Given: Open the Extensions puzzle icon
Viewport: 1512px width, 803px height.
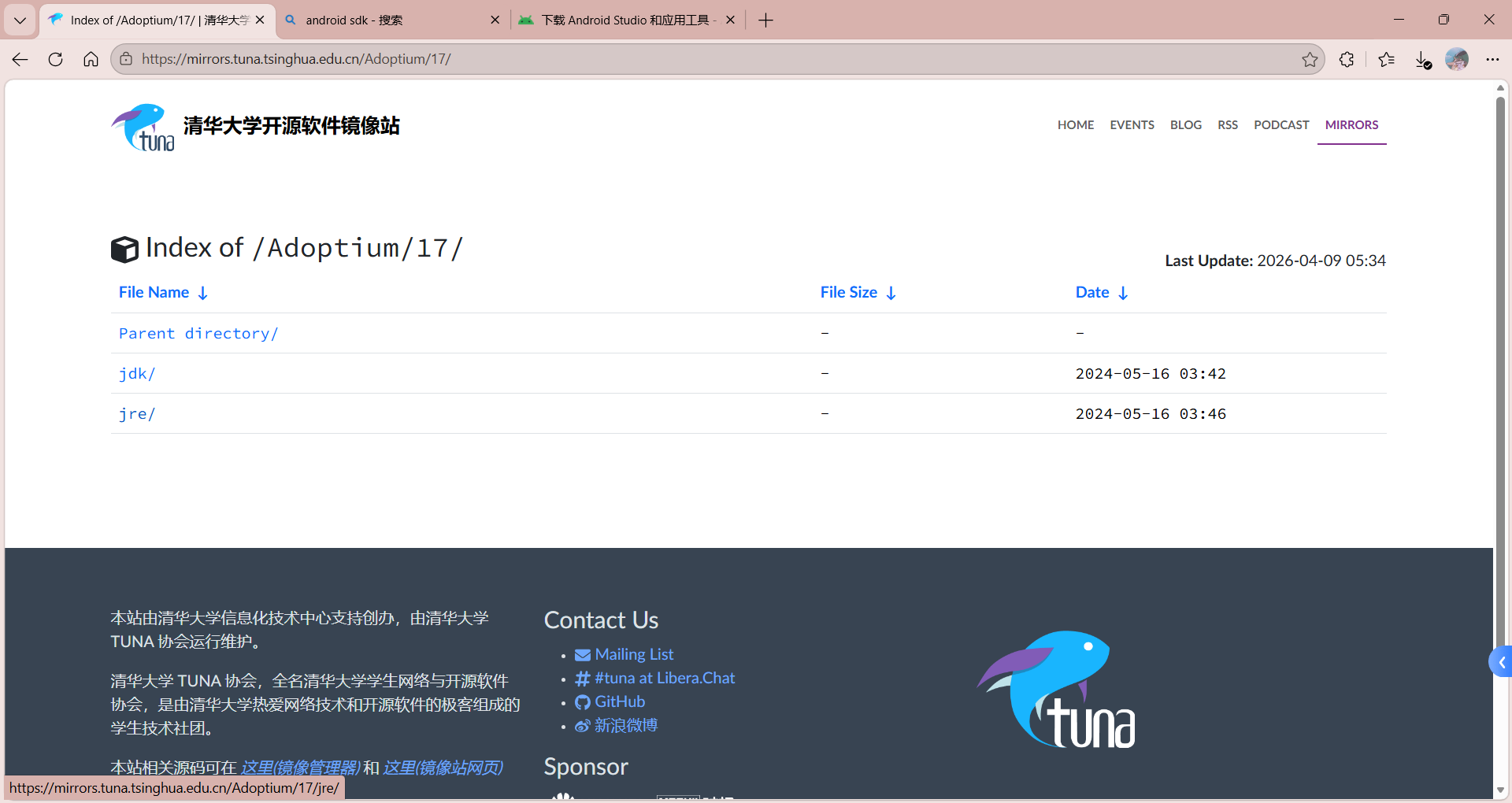Looking at the screenshot, I should [1347, 59].
